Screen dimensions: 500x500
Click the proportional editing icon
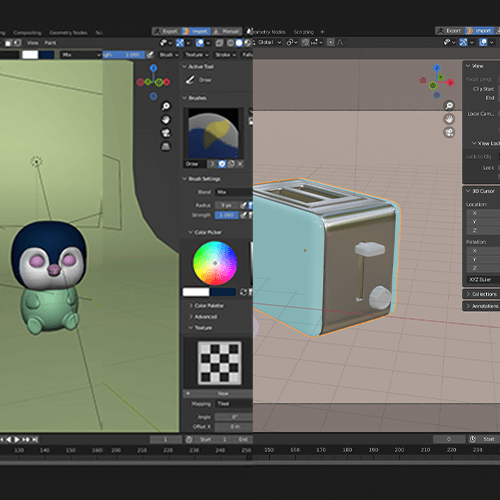click(331, 42)
